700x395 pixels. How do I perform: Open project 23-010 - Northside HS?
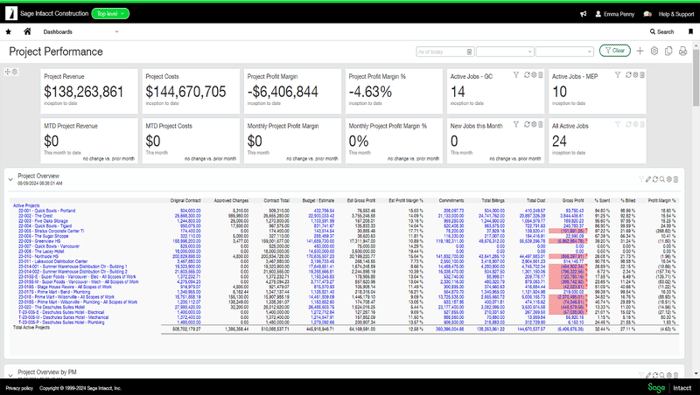(x=38, y=257)
